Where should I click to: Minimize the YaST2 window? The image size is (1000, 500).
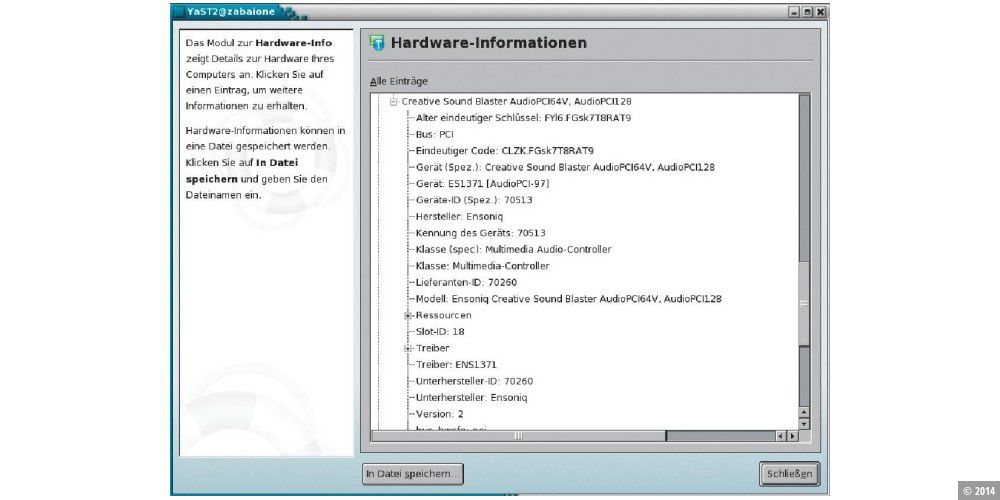click(794, 12)
